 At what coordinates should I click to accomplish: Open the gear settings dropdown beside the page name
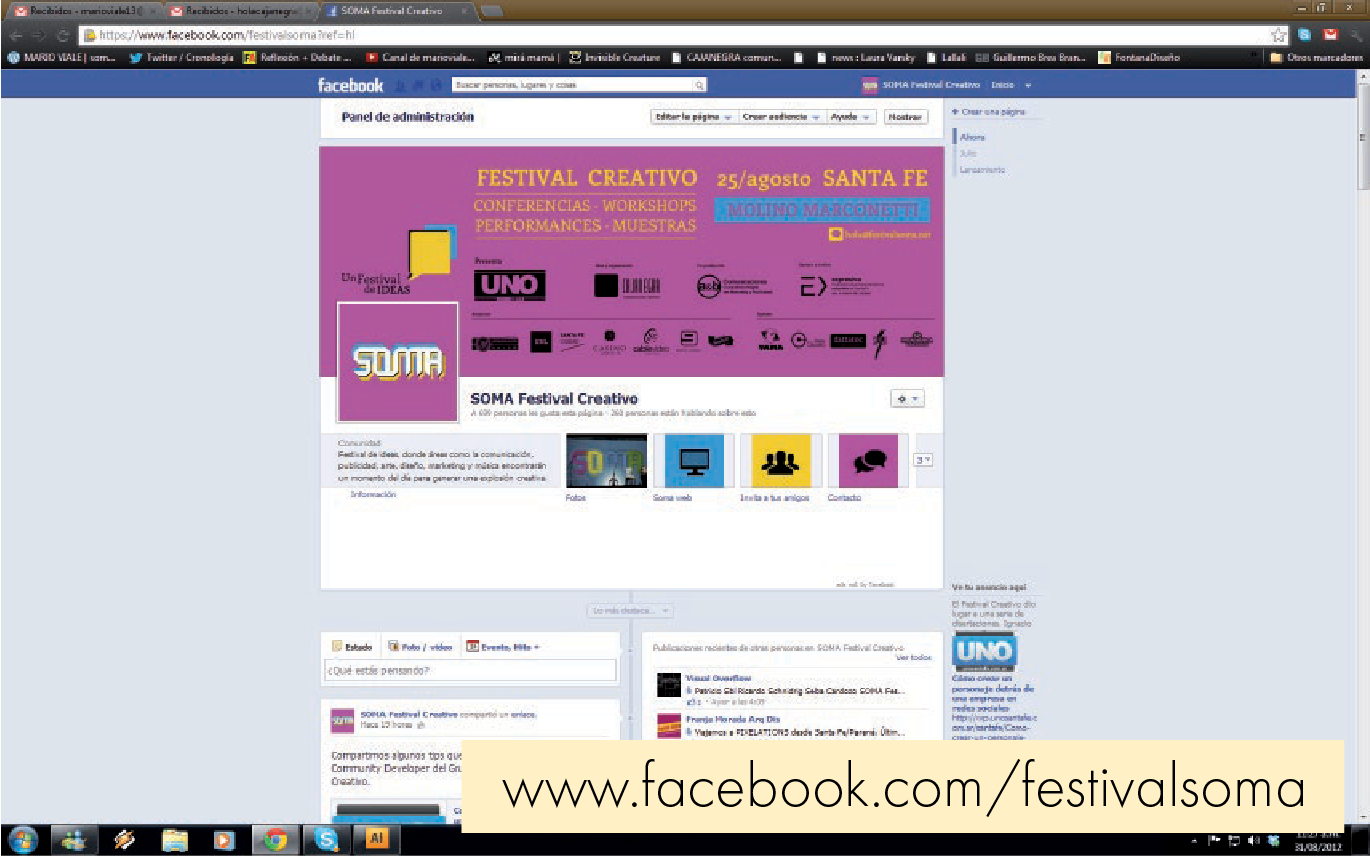click(x=906, y=398)
